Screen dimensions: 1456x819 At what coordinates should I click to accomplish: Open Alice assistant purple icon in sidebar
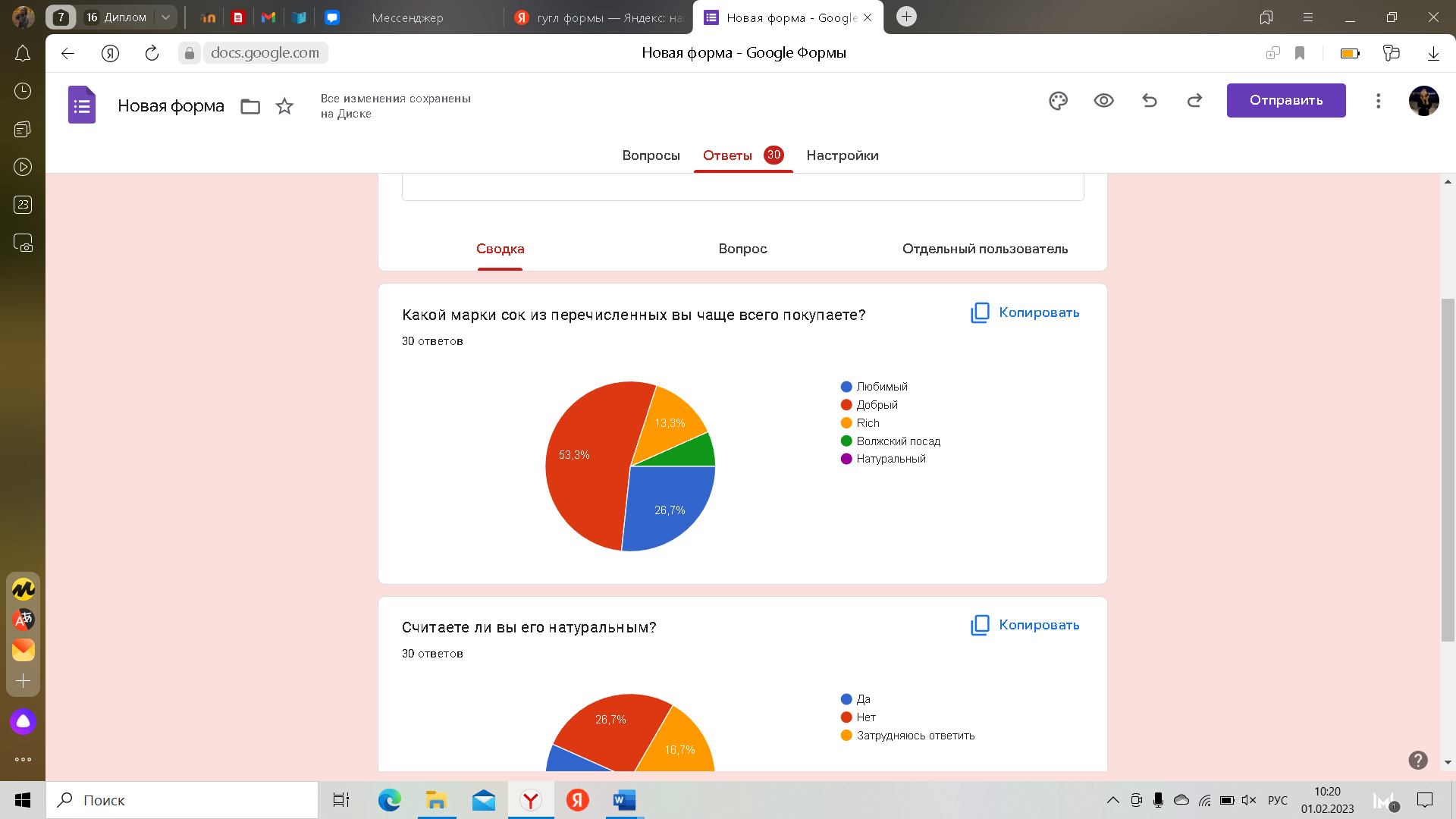pyautogui.click(x=23, y=721)
